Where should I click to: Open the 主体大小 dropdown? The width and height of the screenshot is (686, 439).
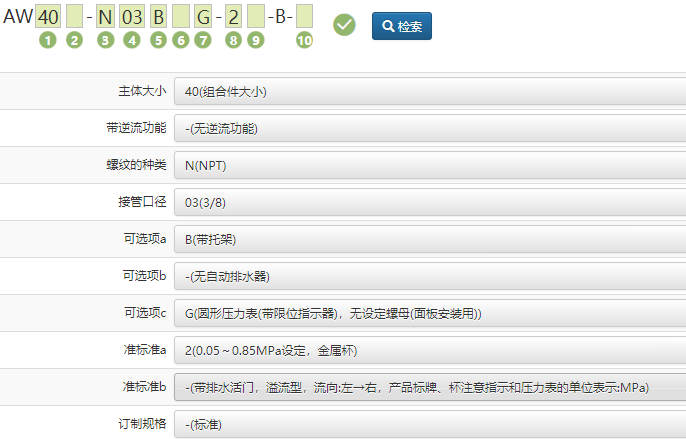click(429, 91)
